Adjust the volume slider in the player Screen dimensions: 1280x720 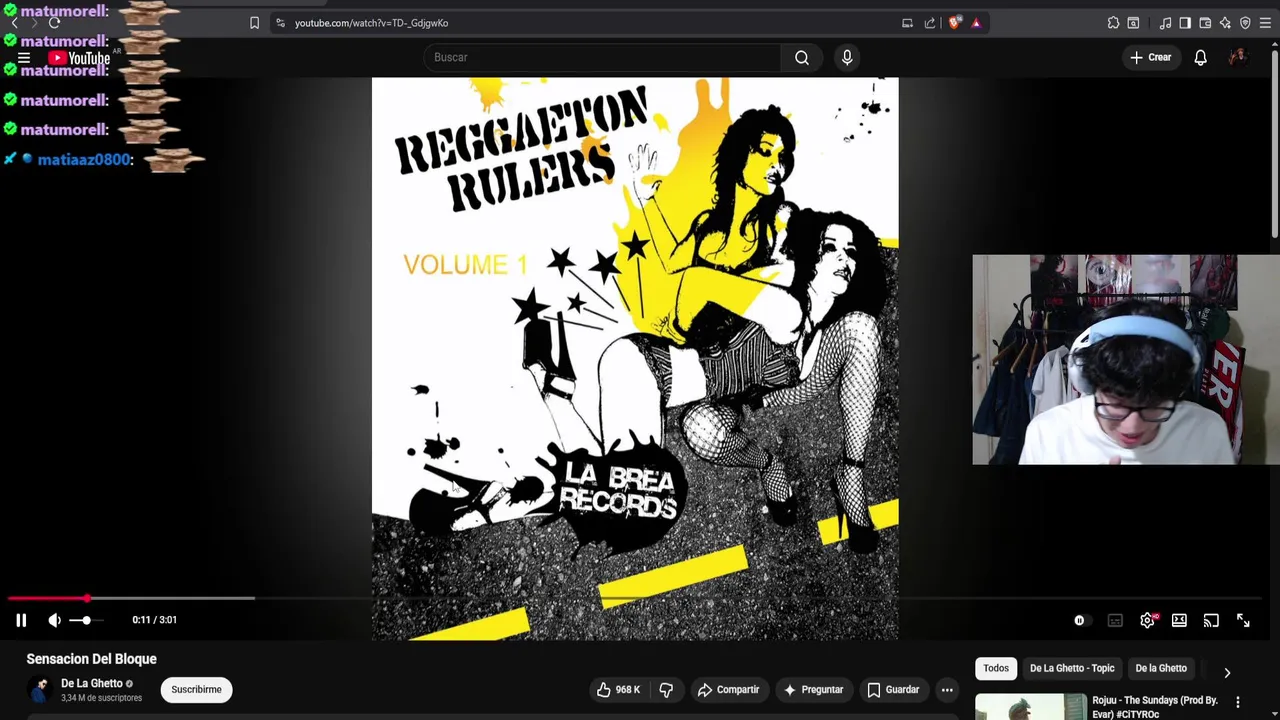click(x=84, y=620)
